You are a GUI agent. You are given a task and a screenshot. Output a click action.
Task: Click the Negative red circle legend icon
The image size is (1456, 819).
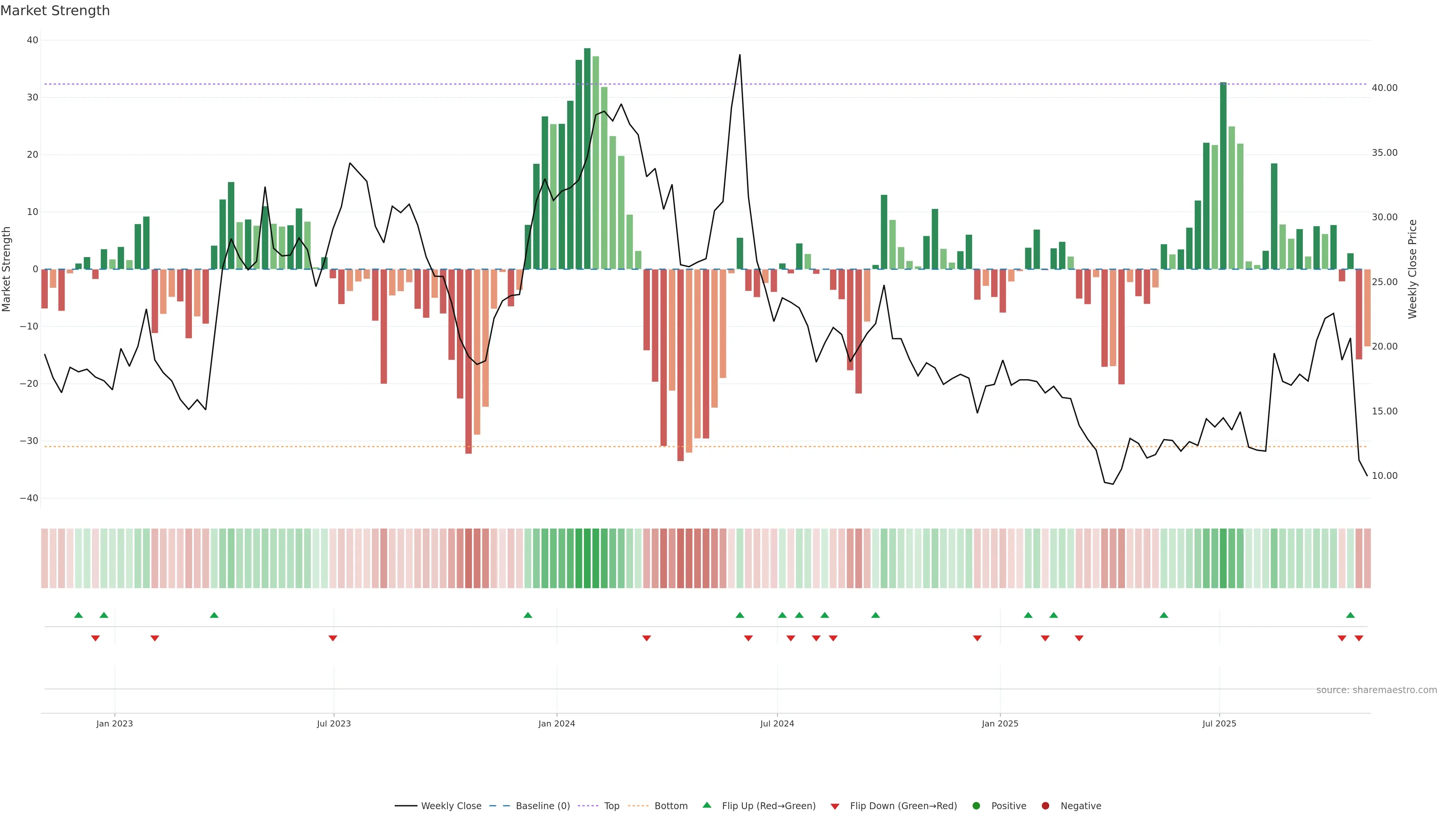[x=1045, y=805]
